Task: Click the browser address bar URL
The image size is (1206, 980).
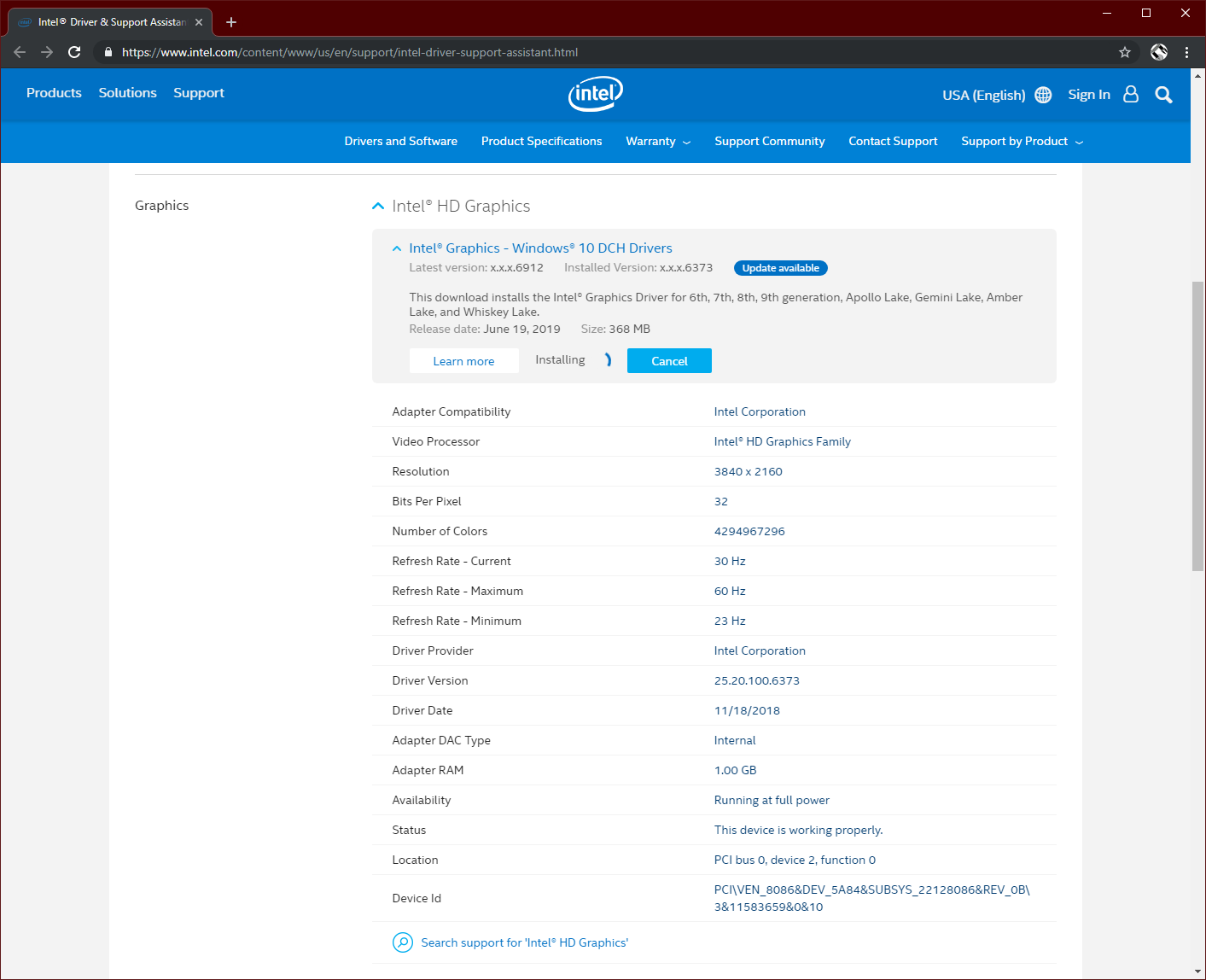Action: tap(350, 52)
